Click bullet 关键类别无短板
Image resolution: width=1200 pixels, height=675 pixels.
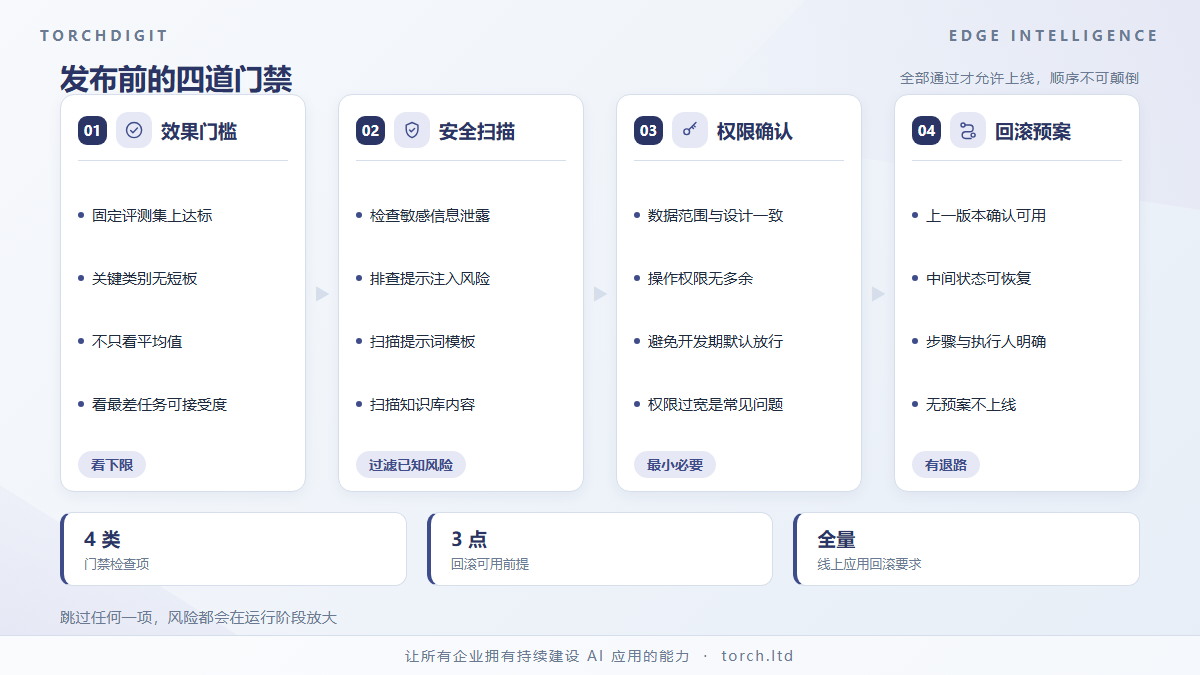point(145,278)
